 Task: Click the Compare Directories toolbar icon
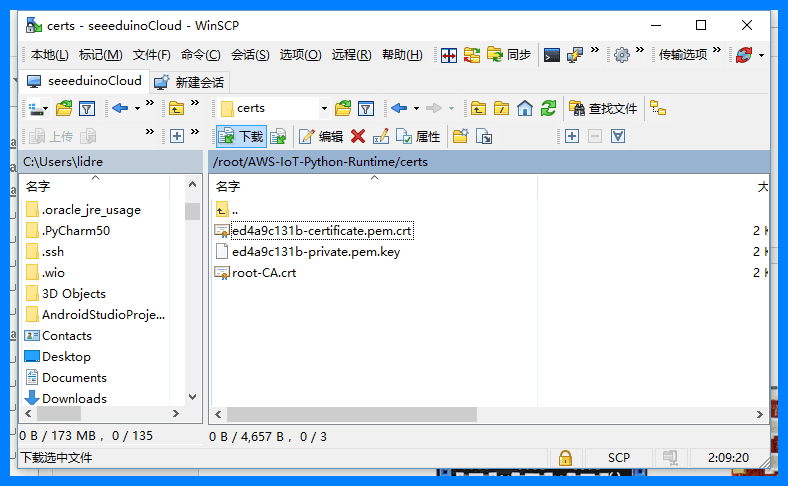[449, 55]
